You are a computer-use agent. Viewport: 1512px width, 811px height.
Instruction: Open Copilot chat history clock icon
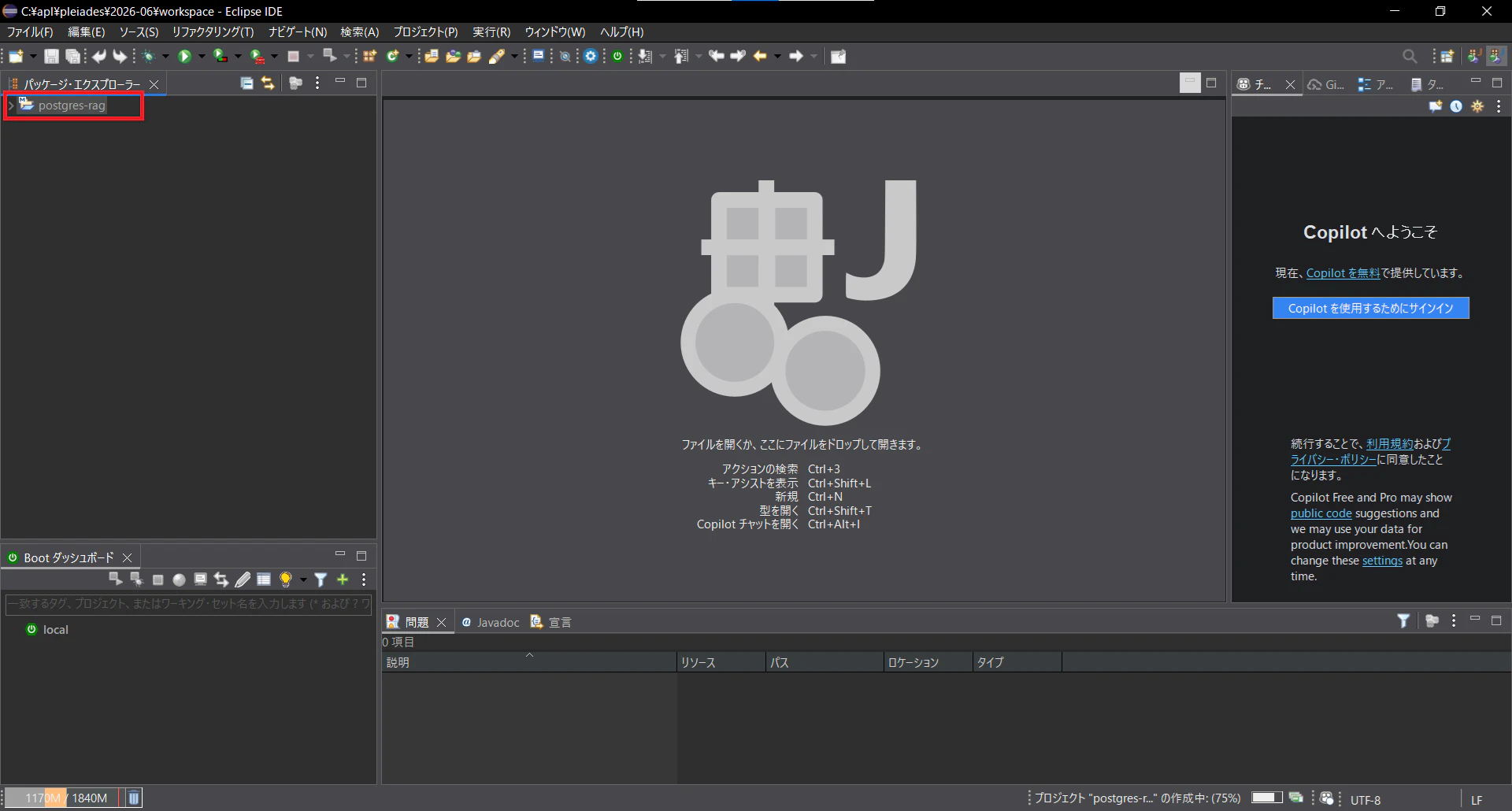[1456, 106]
